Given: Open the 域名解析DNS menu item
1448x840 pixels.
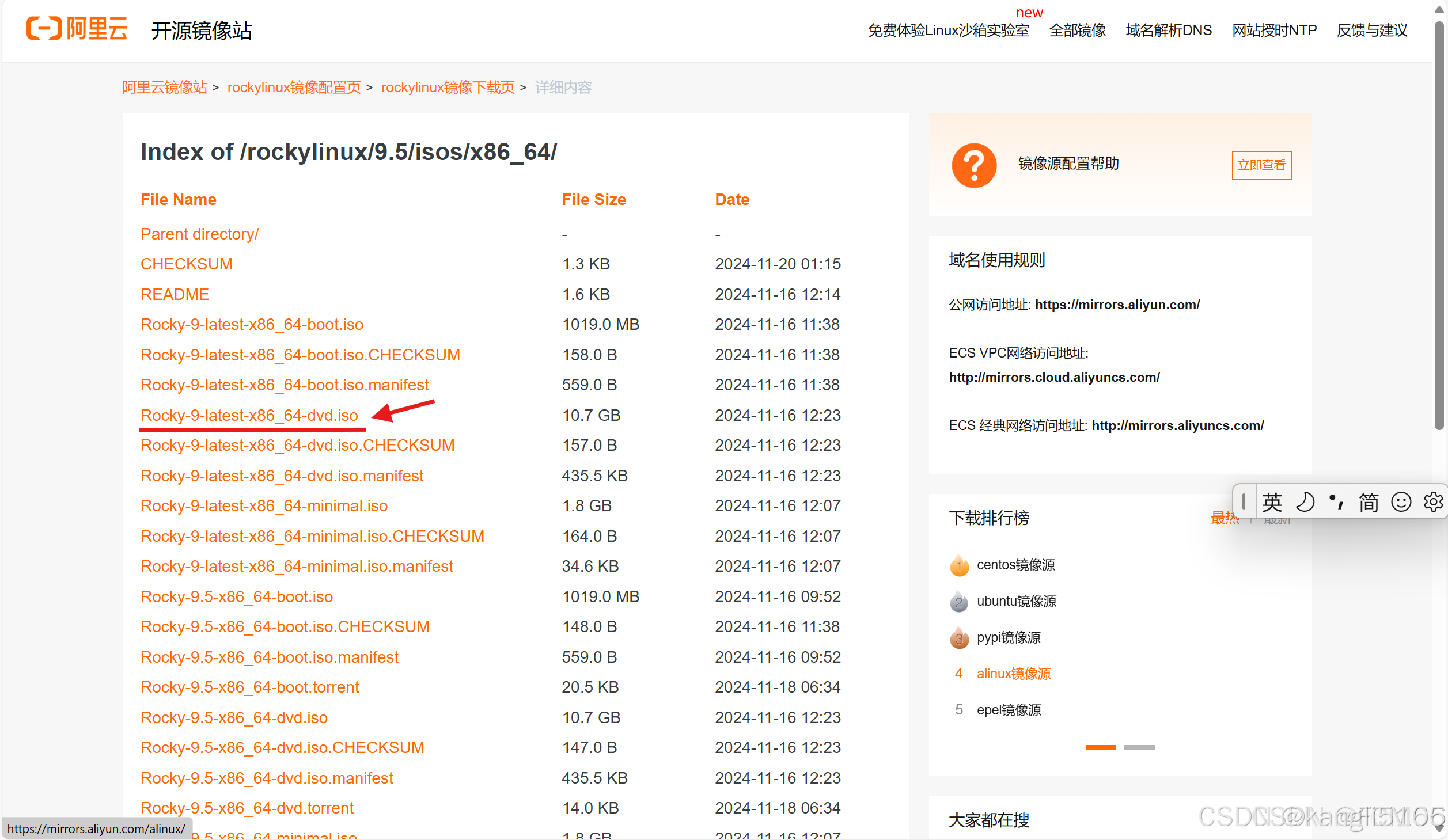Looking at the screenshot, I should 1169,31.
